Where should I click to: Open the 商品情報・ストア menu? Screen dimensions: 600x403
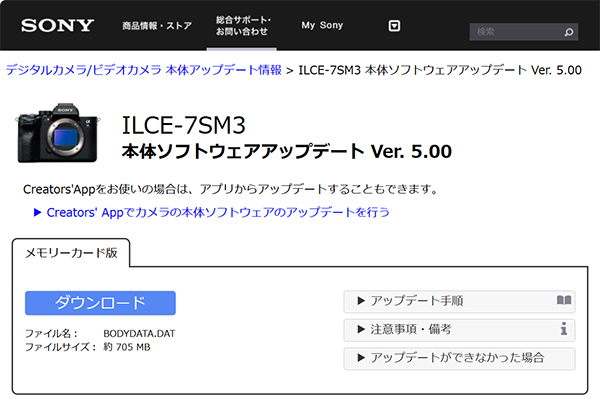coord(157,26)
